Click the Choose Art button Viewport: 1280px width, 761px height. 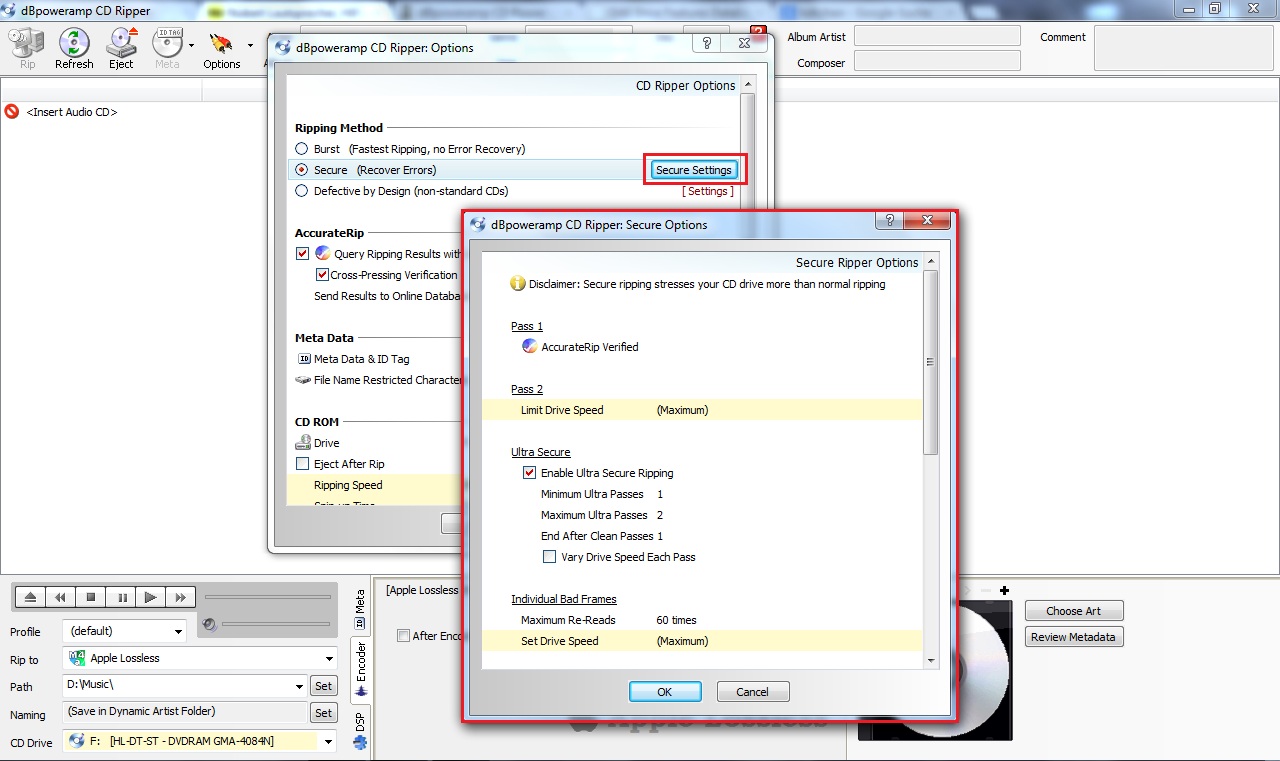click(x=1073, y=611)
